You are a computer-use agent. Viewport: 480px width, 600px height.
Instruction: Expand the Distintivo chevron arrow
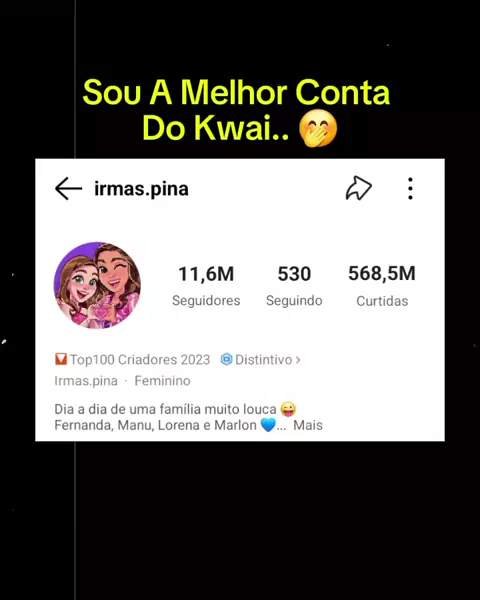click(x=298, y=360)
